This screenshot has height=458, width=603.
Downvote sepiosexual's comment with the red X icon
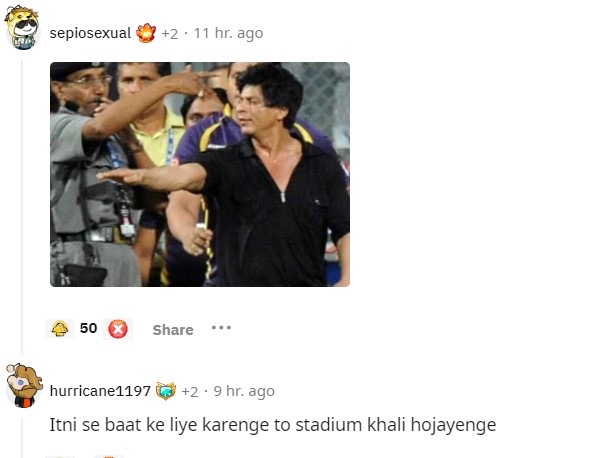(118, 329)
